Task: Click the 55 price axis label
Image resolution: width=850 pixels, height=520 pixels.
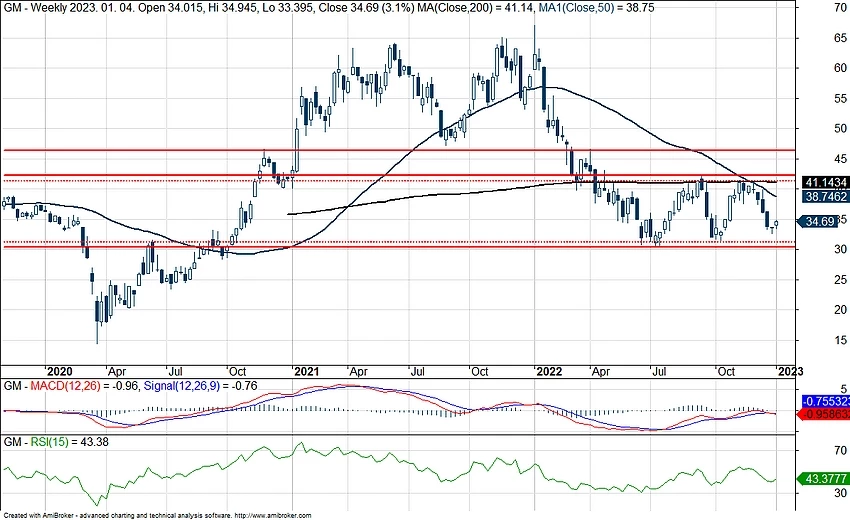Action: tap(840, 99)
